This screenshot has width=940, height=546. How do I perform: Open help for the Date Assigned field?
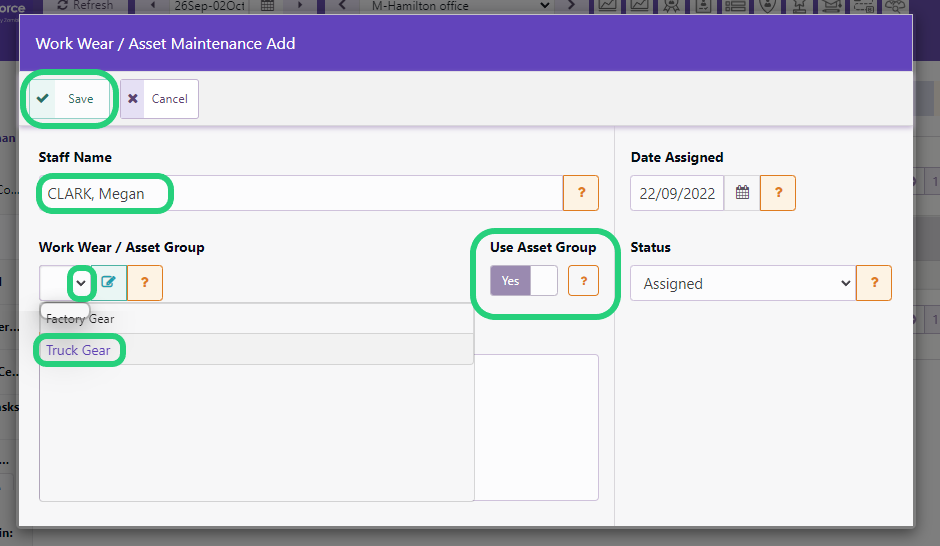click(x=778, y=193)
